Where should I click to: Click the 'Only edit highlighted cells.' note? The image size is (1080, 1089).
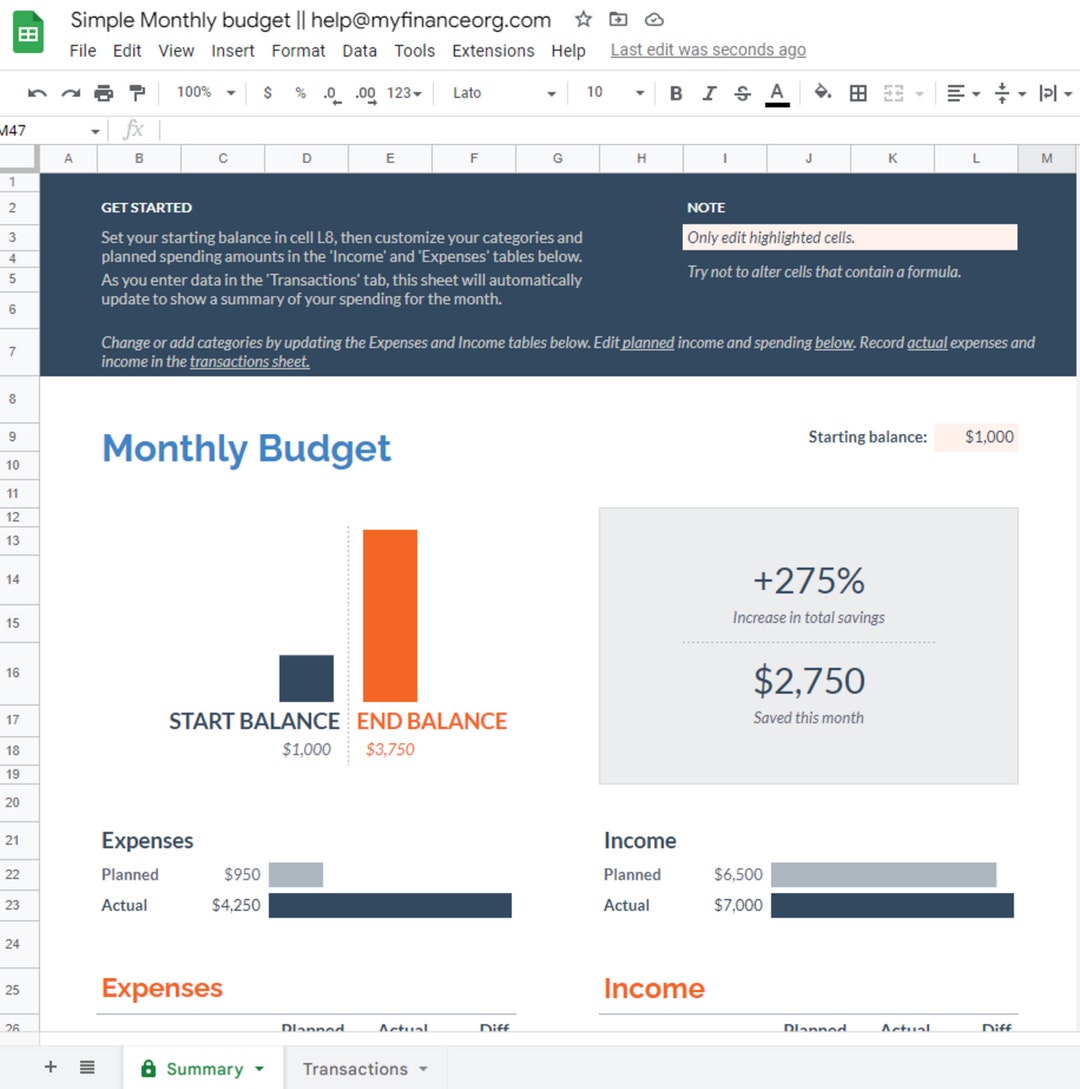click(850, 238)
